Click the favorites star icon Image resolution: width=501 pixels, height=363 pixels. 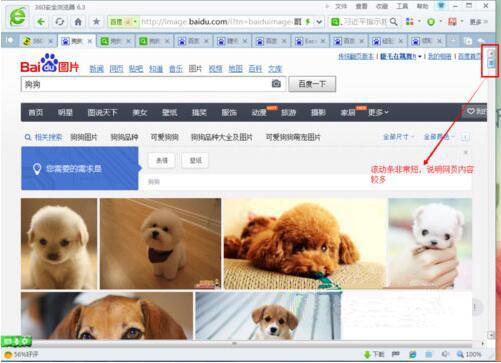96,22
